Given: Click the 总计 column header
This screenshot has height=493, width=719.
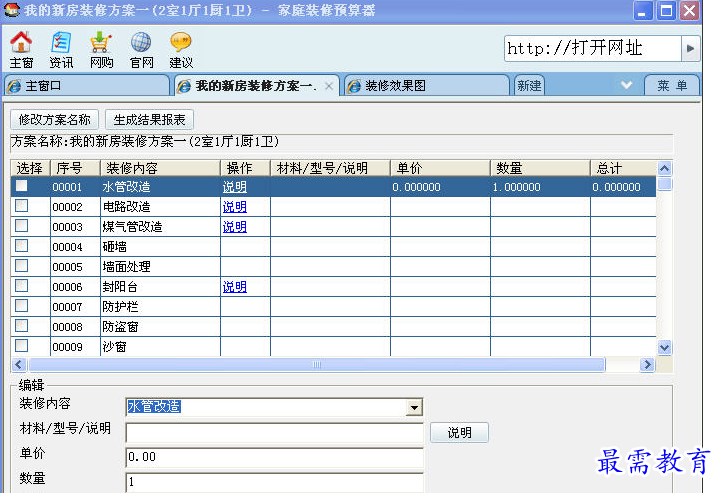Looking at the screenshot, I should [624, 168].
